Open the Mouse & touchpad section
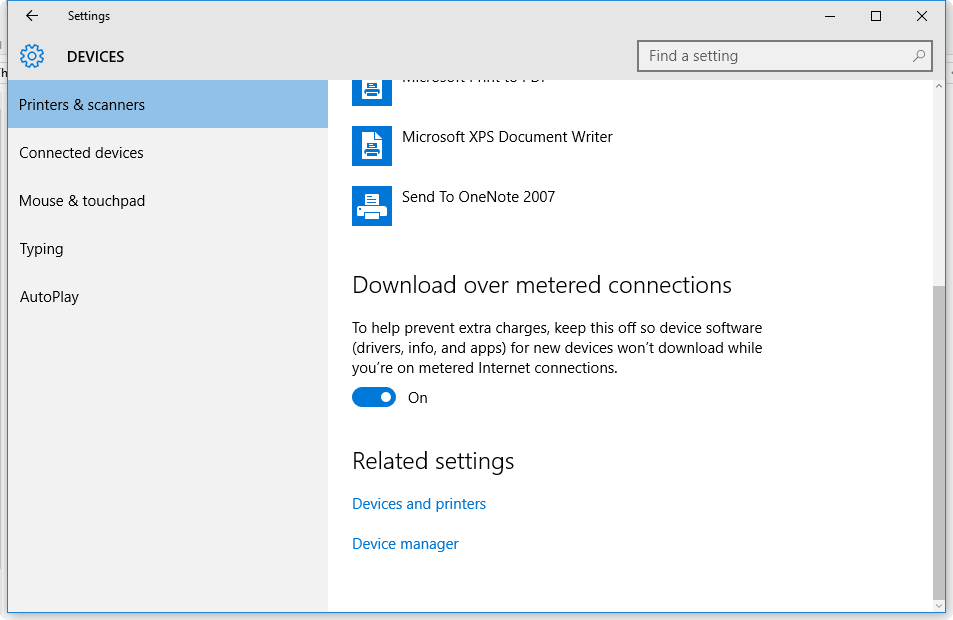The height and width of the screenshot is (620, 953). (82, 200)
